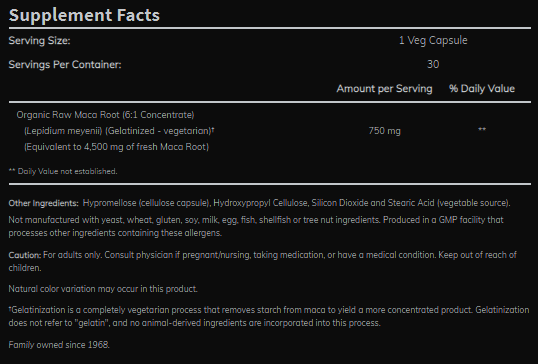Viewport: 538px width, 364px height.
Task: Click the Daily Value not established footnote
Action: point(63,171)
